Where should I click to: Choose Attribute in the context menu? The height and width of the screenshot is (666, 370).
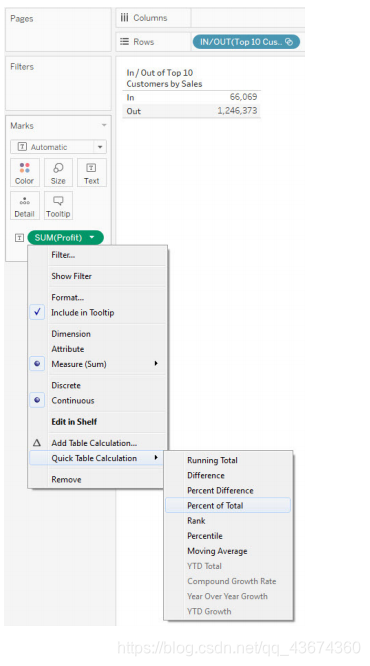[97, 349]
